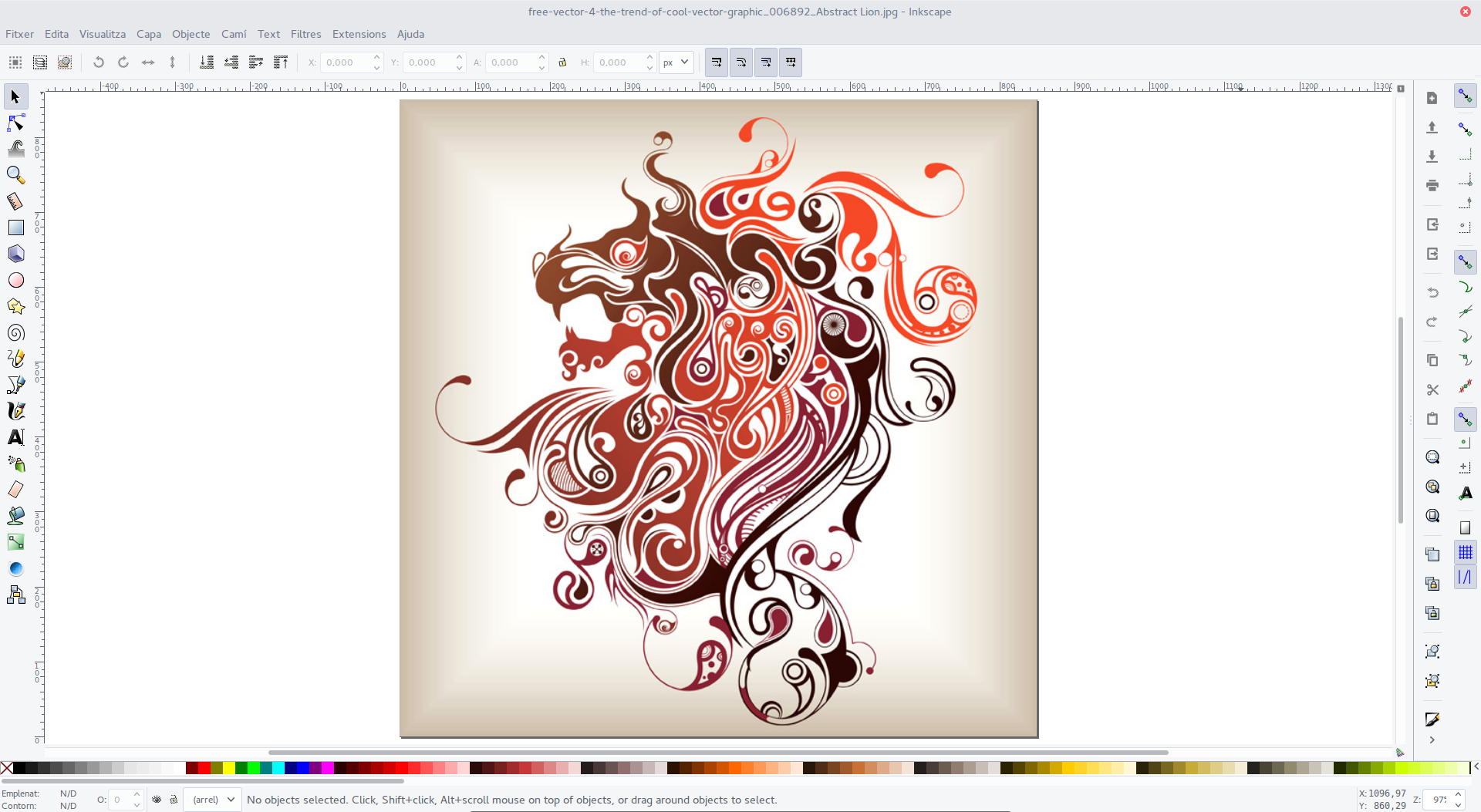Image resolution: width=1481 pixels, height=812 pixels.
Task: Open the Edita menu
Action: pos(56,34)
